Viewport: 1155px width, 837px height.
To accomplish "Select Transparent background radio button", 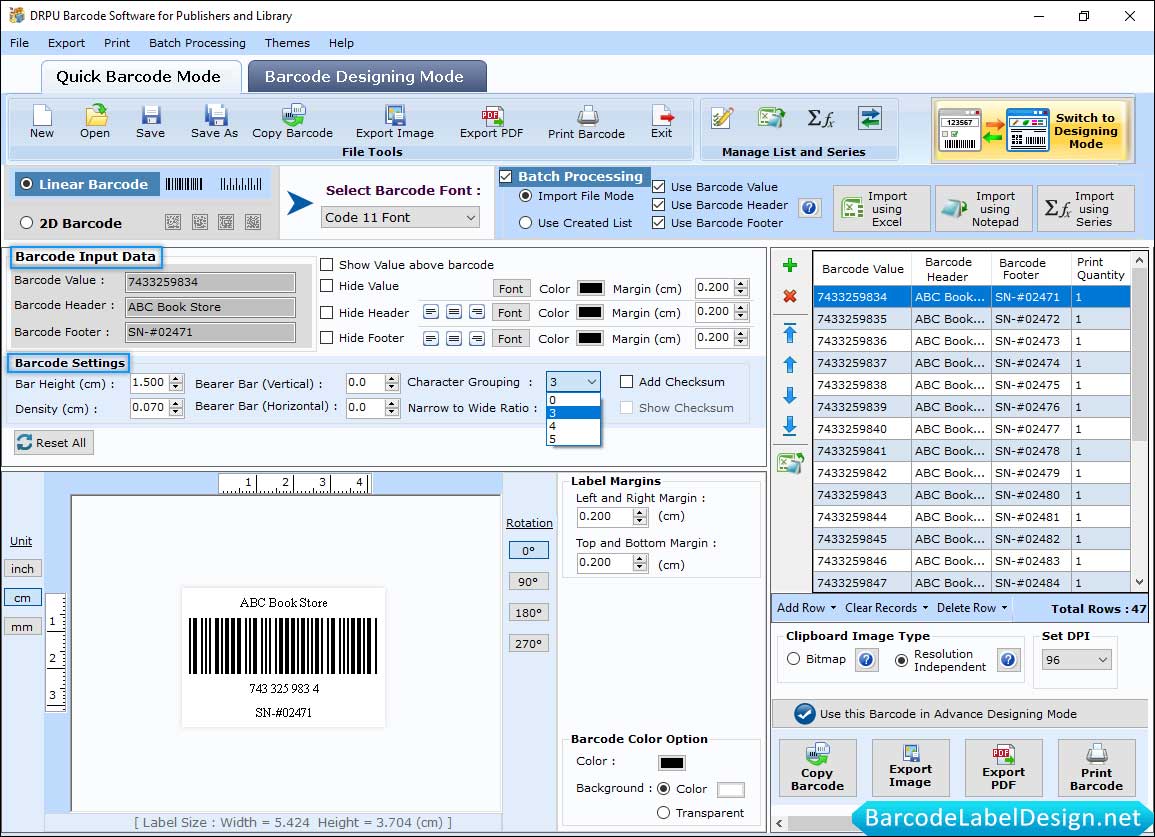I will pyautogui.click(x=663, y=813).
